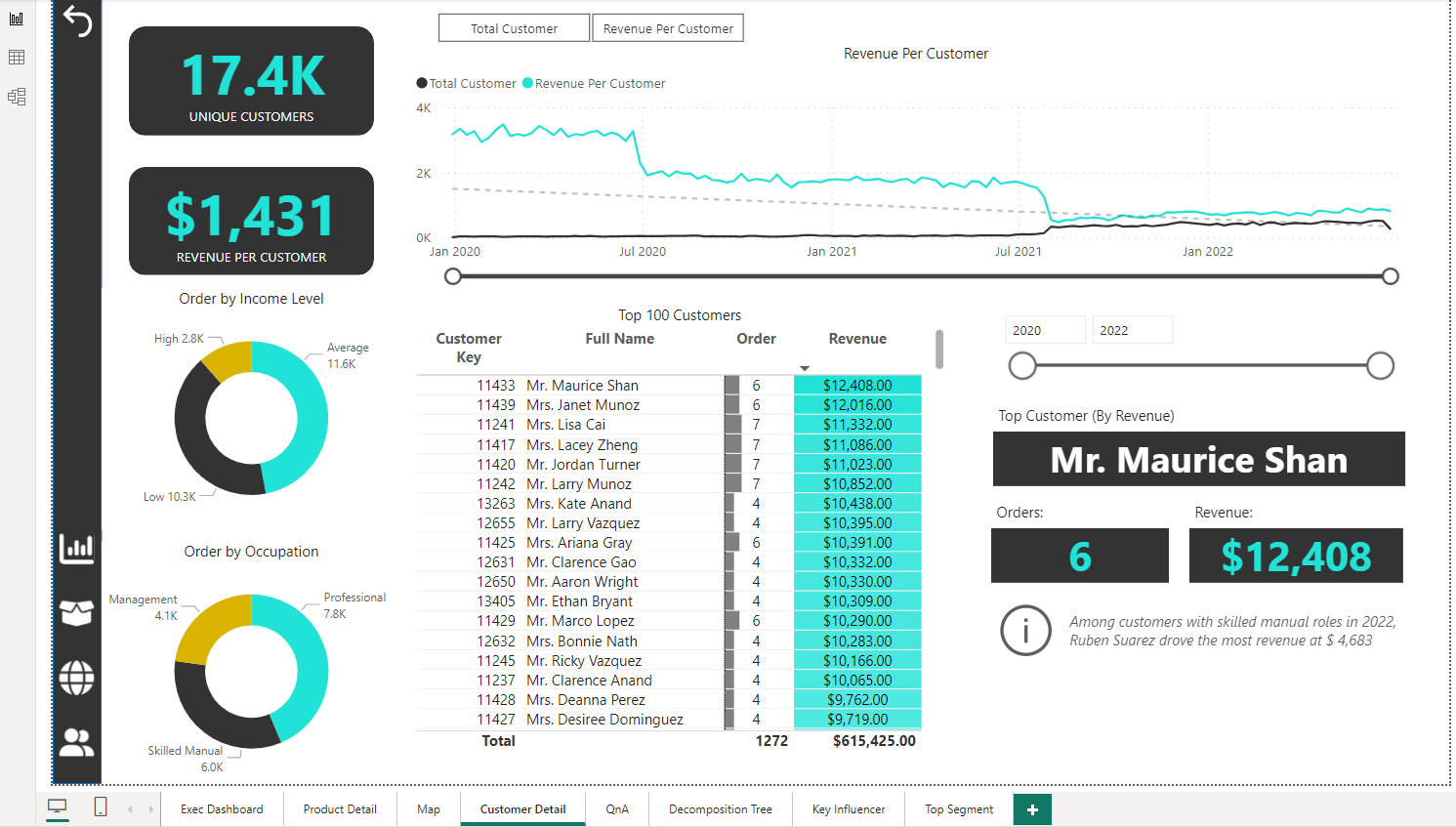Switch to Report view icon
The height and width of the screenshot is (827, 1456).
[17, 19]
